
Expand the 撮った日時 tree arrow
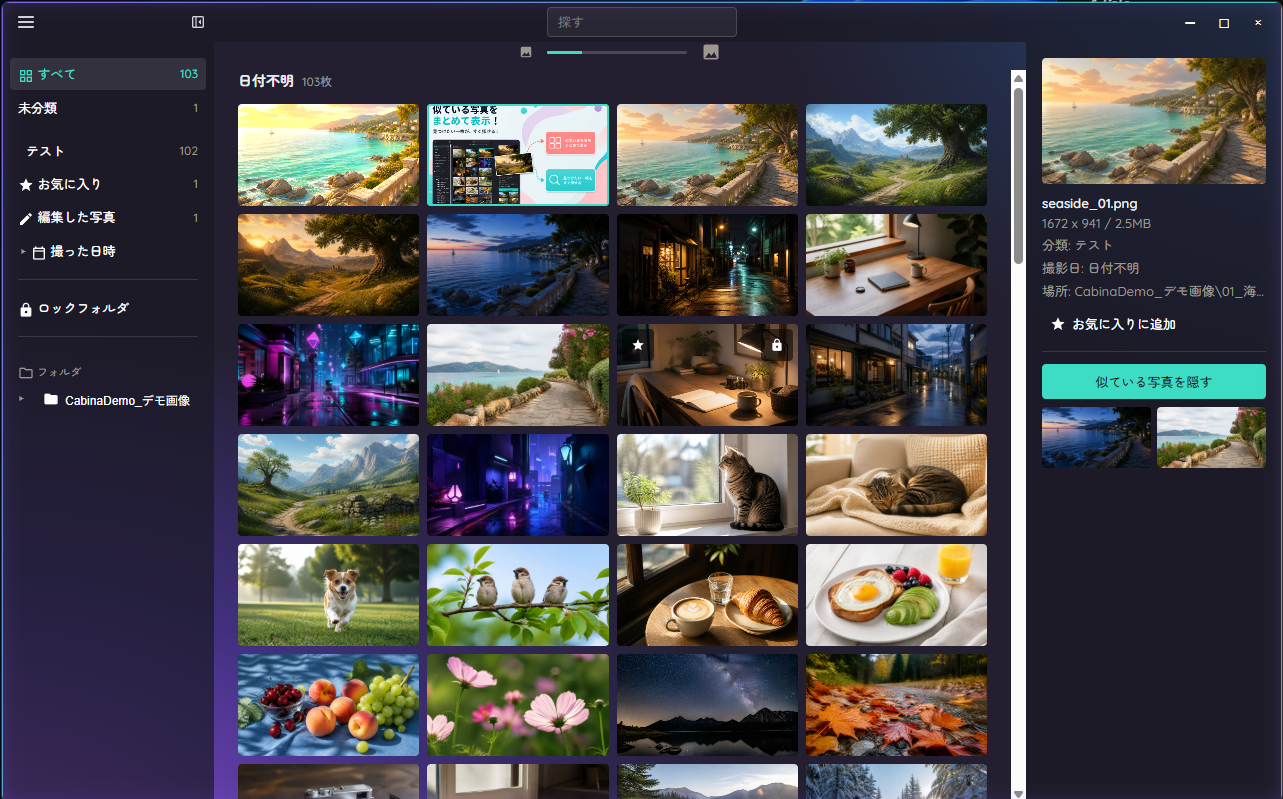click(x=23, y=252)
